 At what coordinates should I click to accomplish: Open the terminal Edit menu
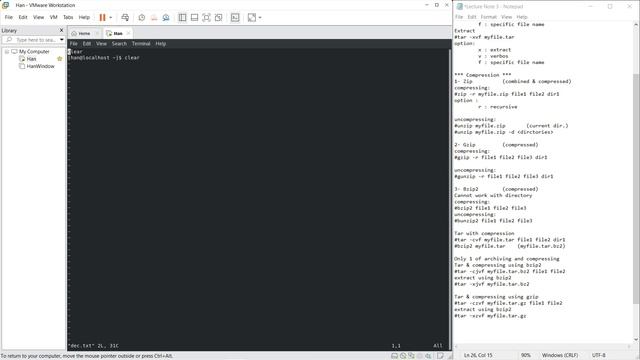coord(87,44)
